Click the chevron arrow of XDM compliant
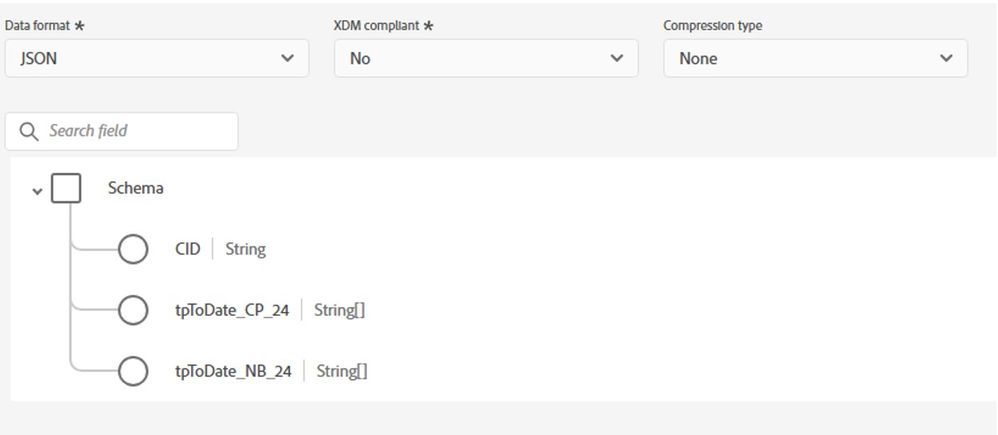998x435 pixels. click(617, 59)
